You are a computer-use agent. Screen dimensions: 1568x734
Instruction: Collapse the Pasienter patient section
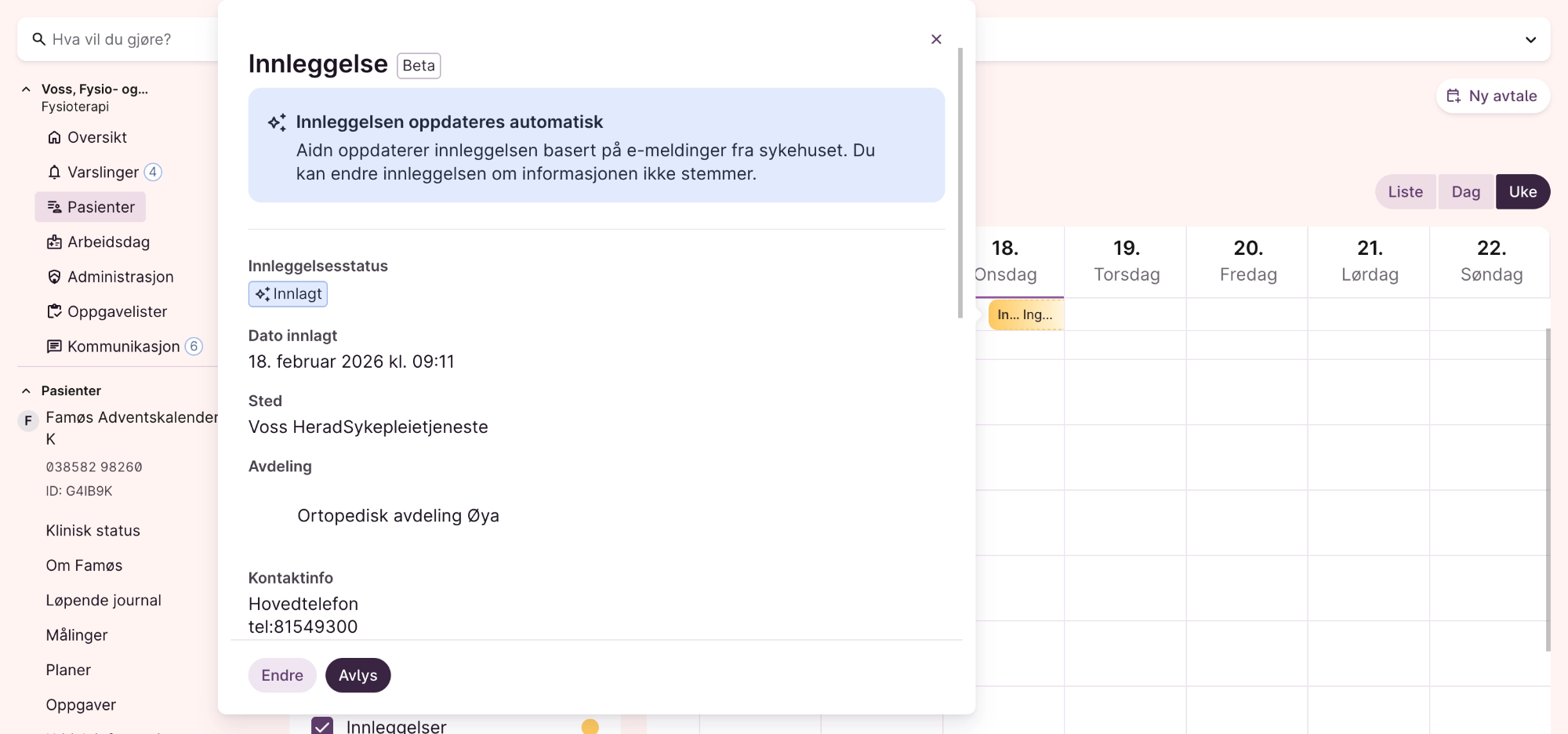26,391
